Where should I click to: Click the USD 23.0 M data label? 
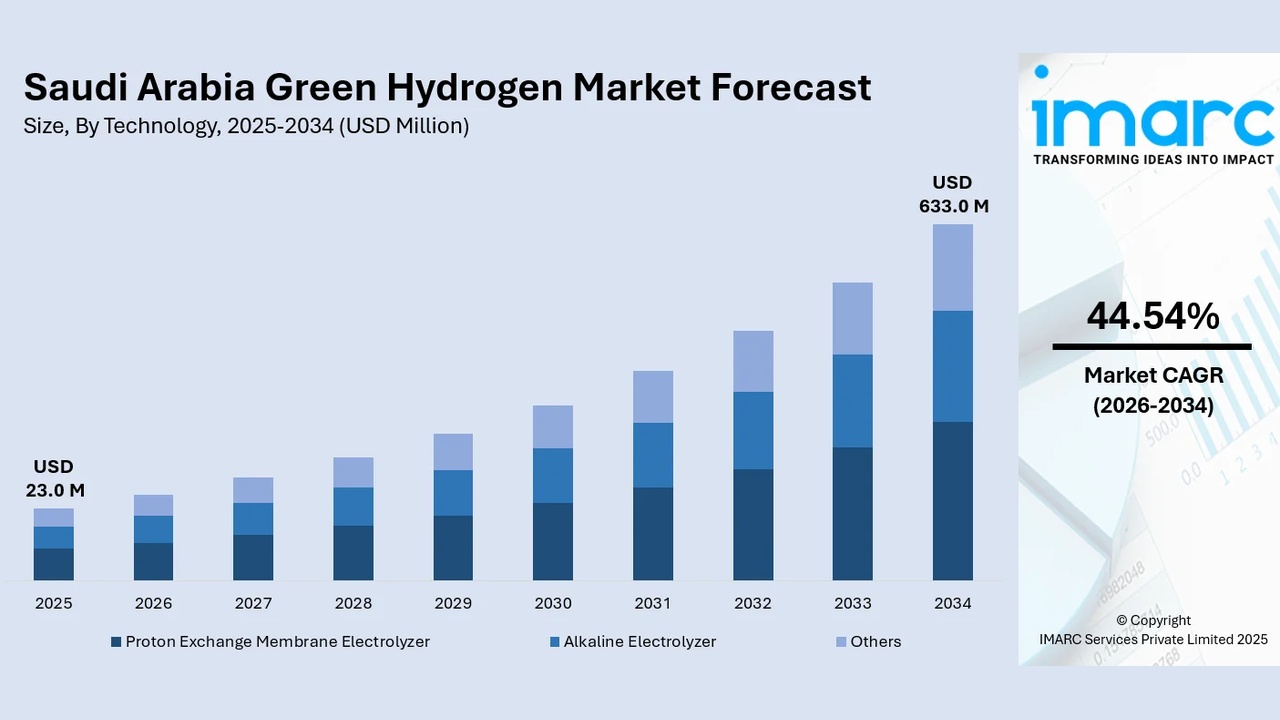[x=53, y=479]
